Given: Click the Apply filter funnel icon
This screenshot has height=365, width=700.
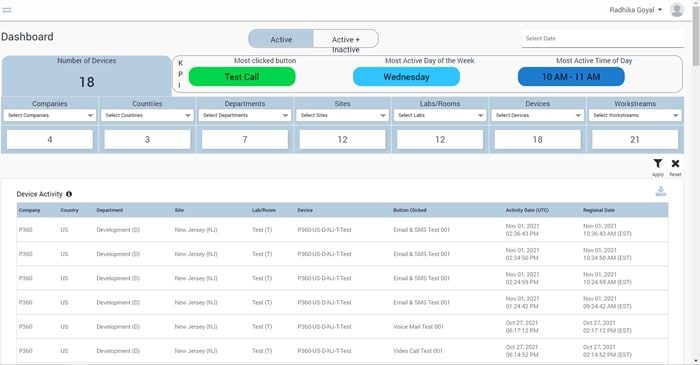Looking at the screenshot, I should [658, 164].
